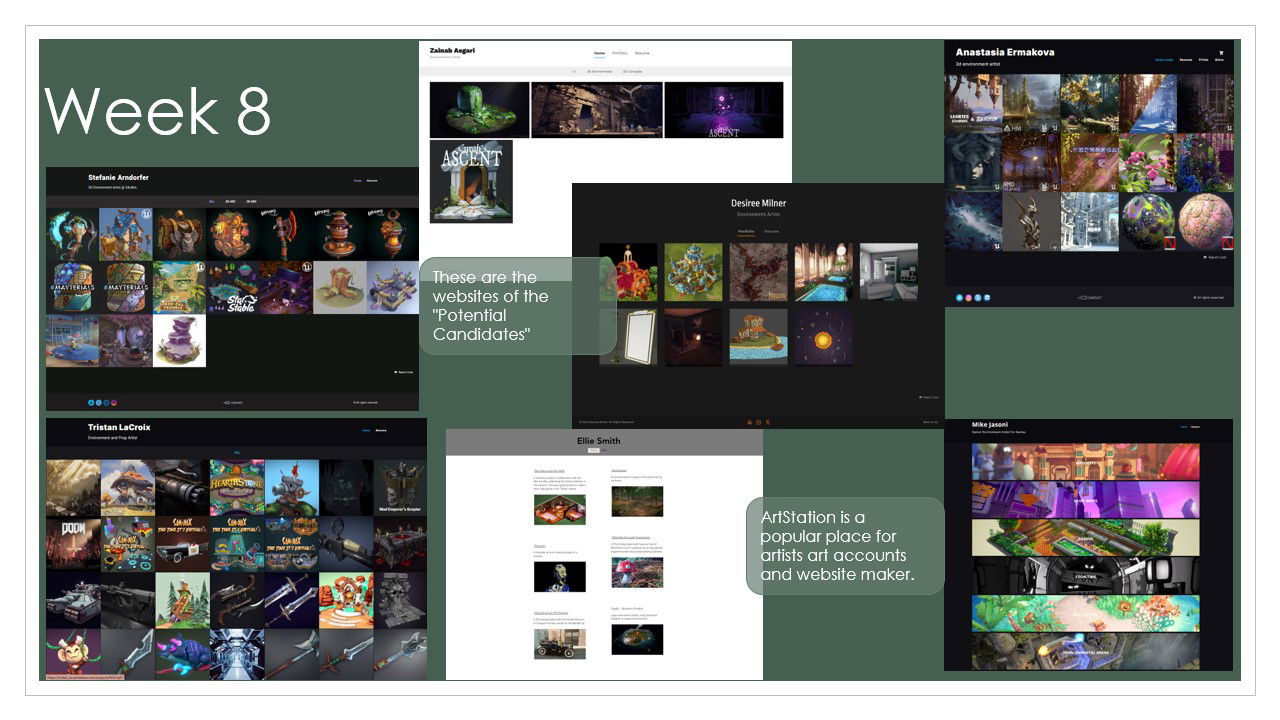Click the ArtStation icon in Stefanie's footer
Screen dimensions: 1280x720
tap(91, 402)
